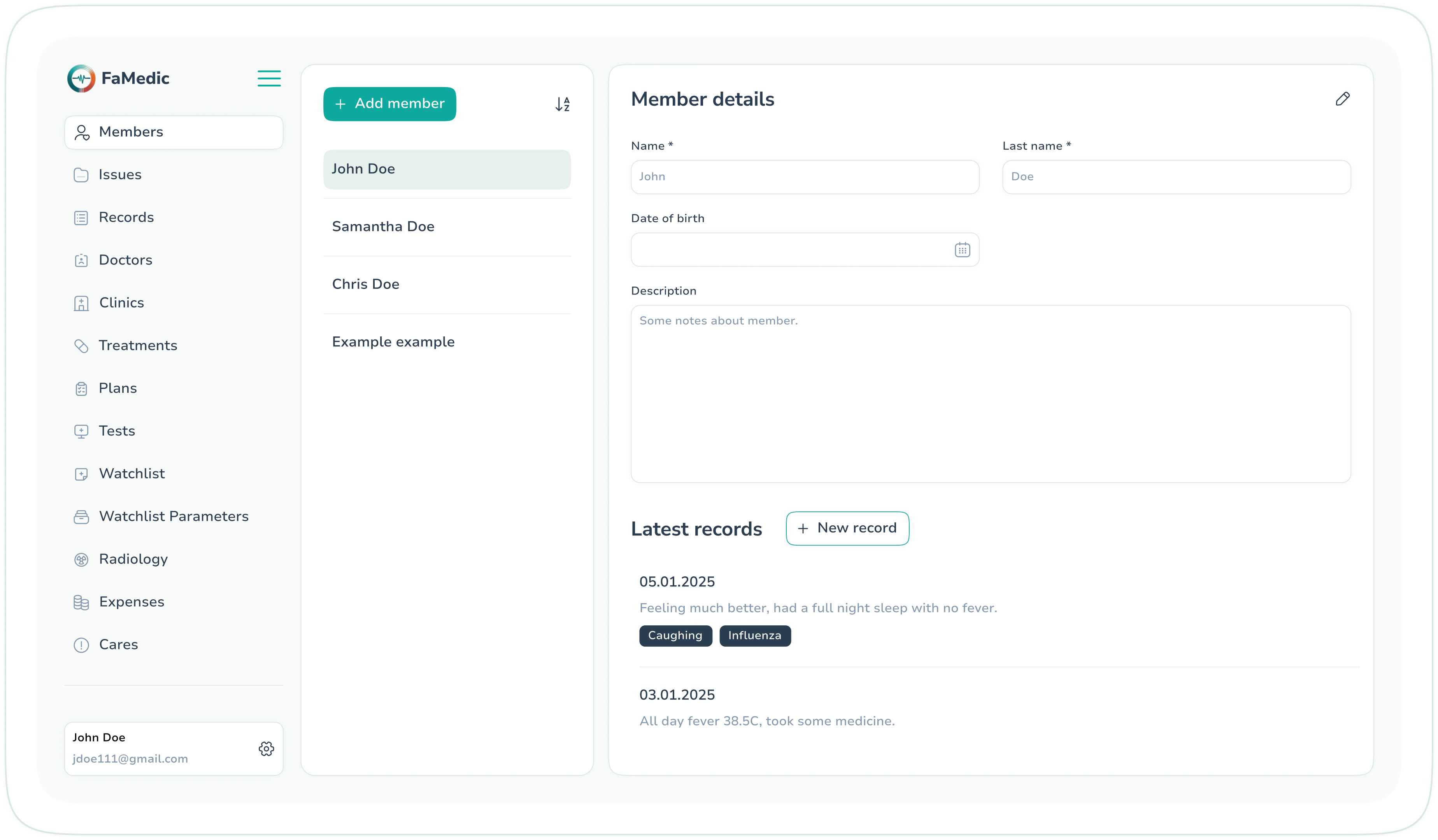Open the Members section

point(174,132)
